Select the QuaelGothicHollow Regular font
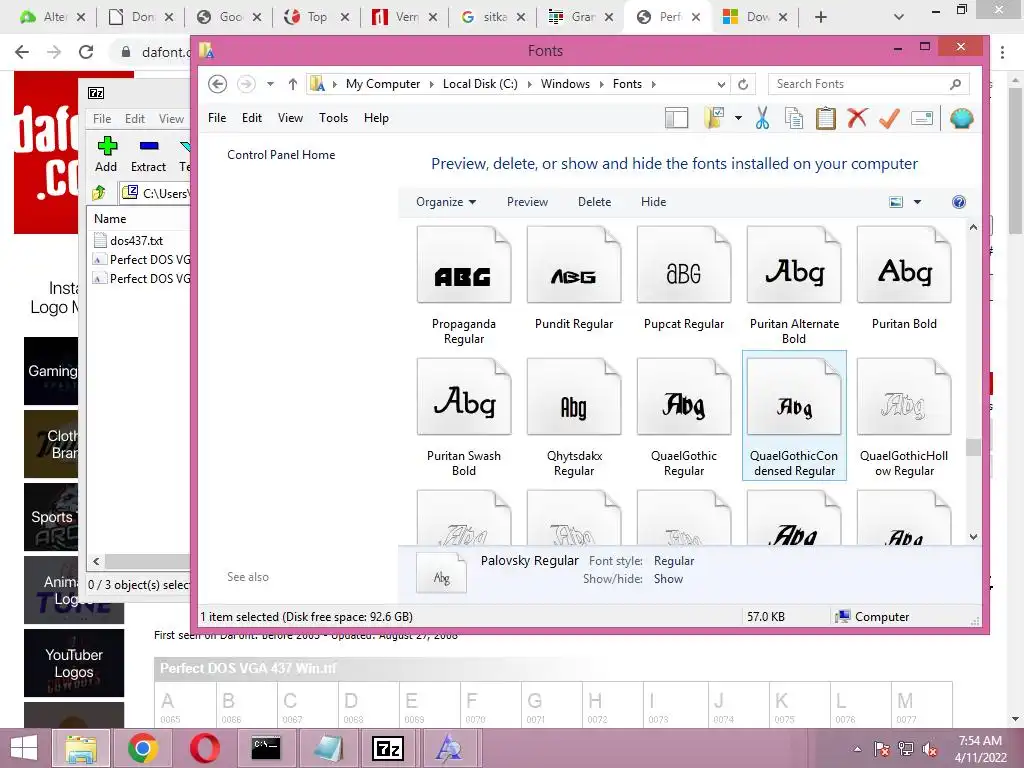 pyautogui.click(x=904, y=418)
